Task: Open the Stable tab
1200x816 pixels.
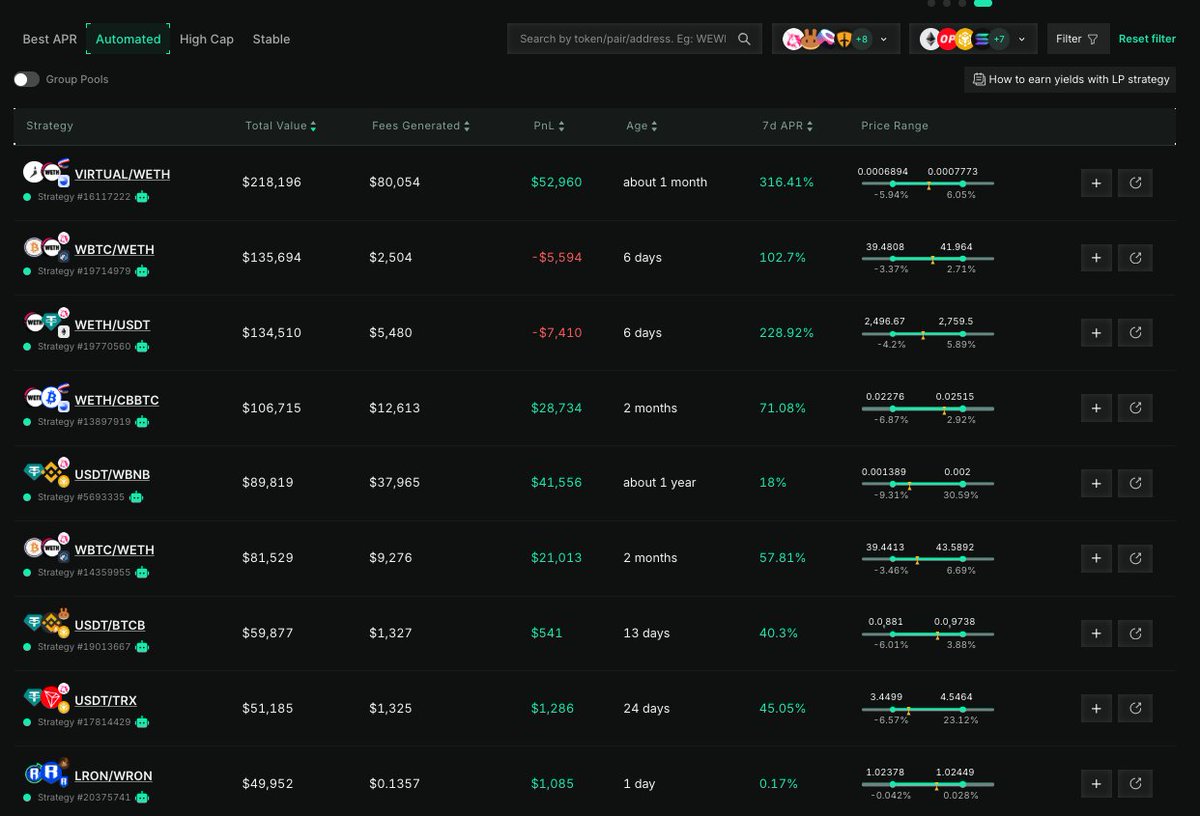Action: pos(271,39)
